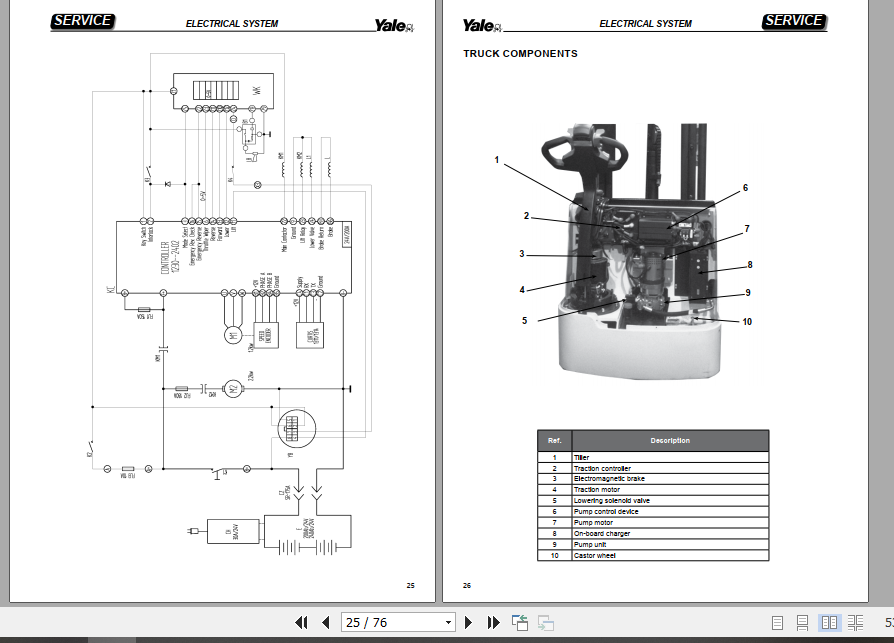
Task: Click the previous view history icon
Action: [x=519, y=621]
